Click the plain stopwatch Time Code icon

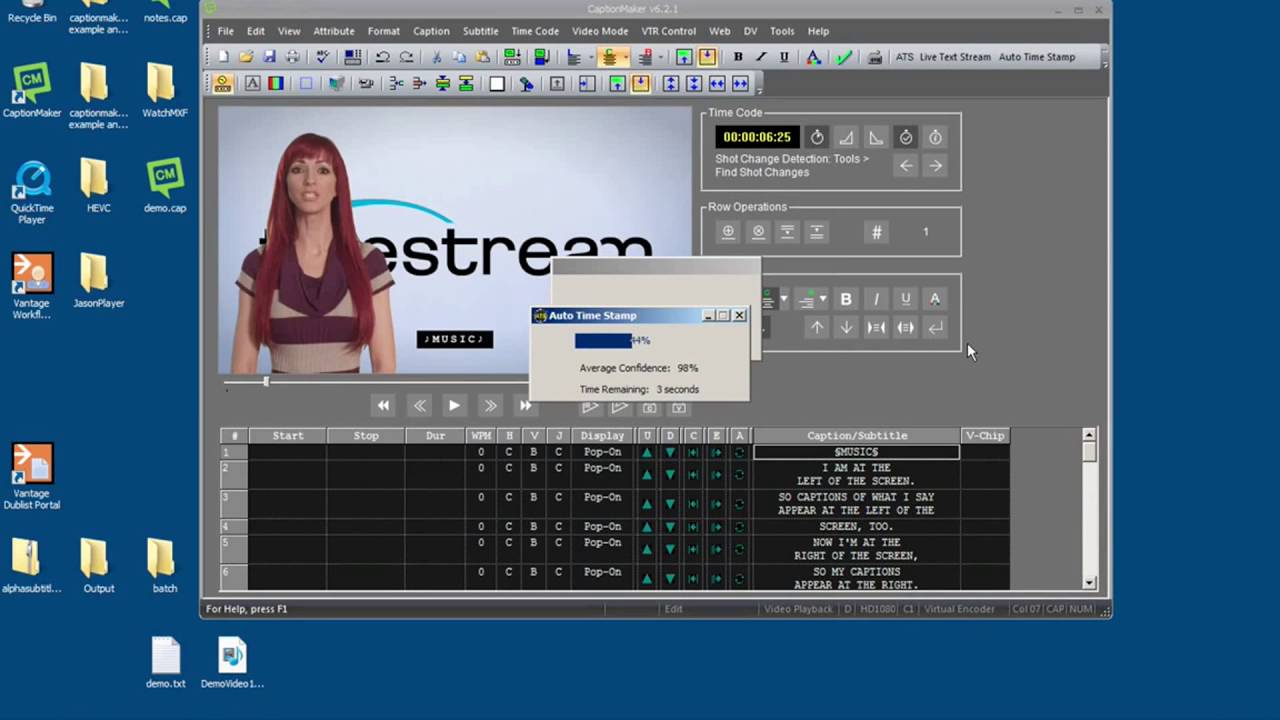click(817, 137)
